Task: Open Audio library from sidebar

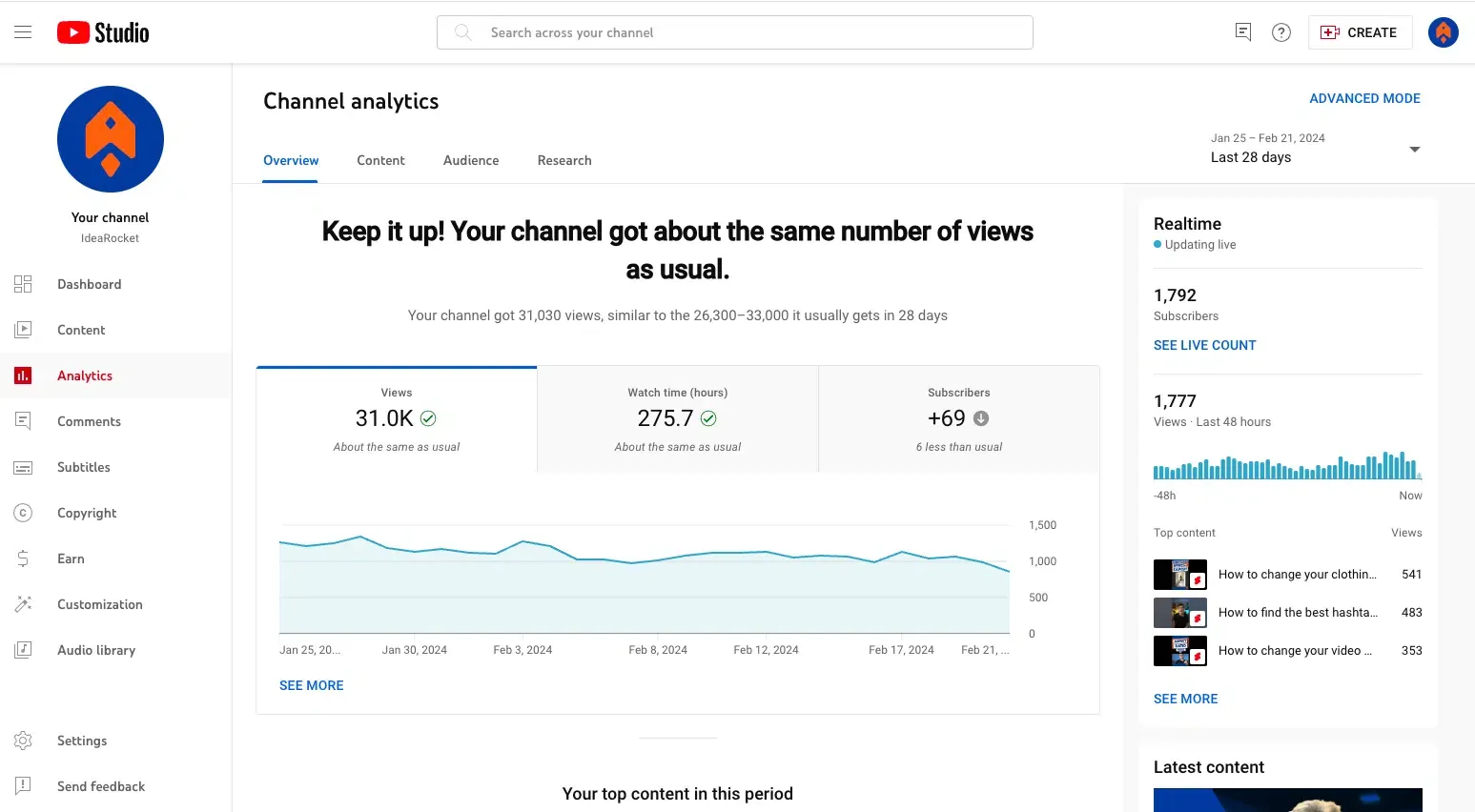Action: click(95, 650)
